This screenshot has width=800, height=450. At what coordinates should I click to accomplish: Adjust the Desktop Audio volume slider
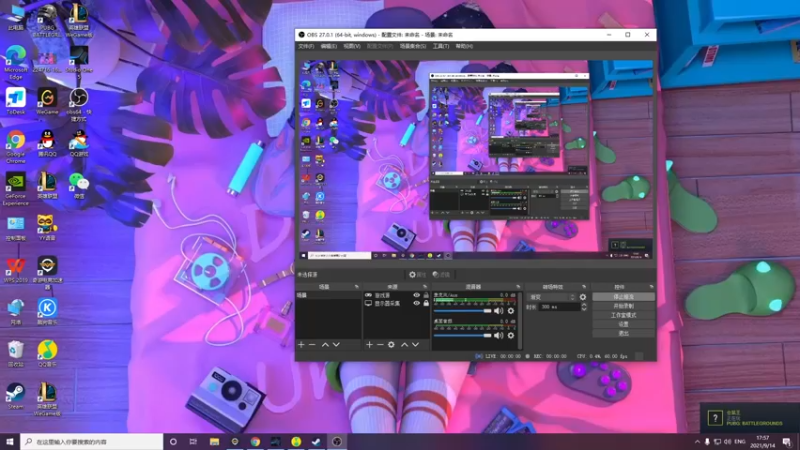tap(462, 335)
